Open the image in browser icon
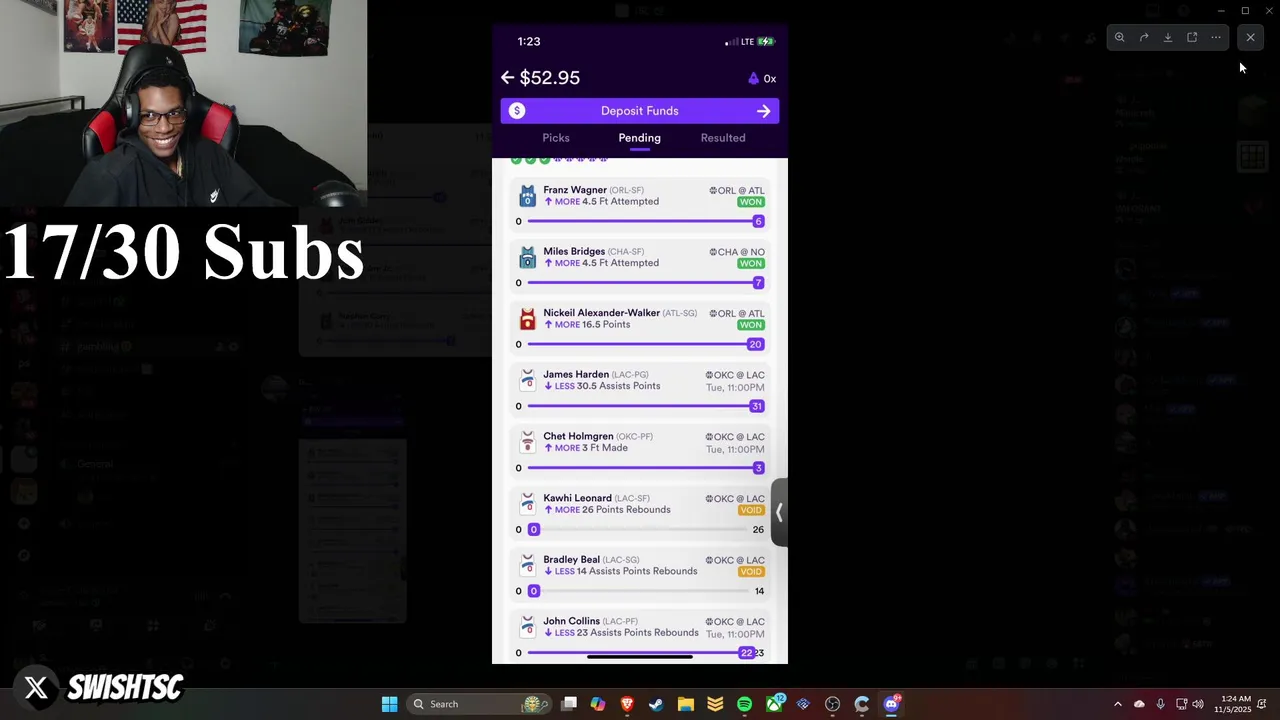 click(1192, 37)
